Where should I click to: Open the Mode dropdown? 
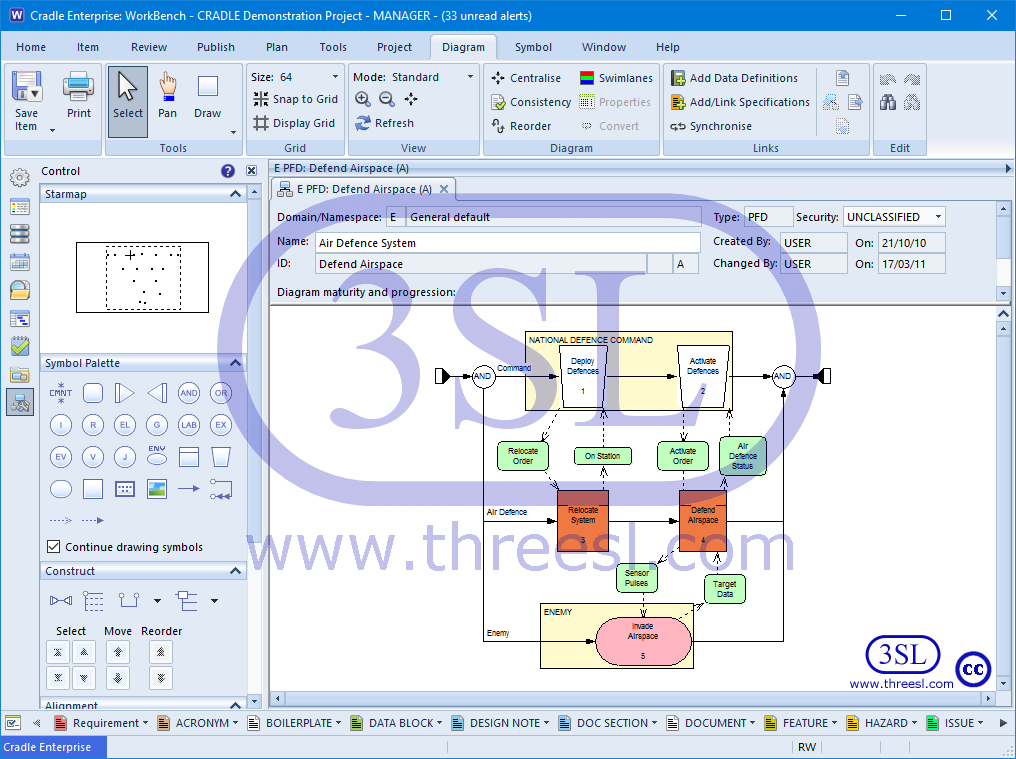click(x=470, y=76)
